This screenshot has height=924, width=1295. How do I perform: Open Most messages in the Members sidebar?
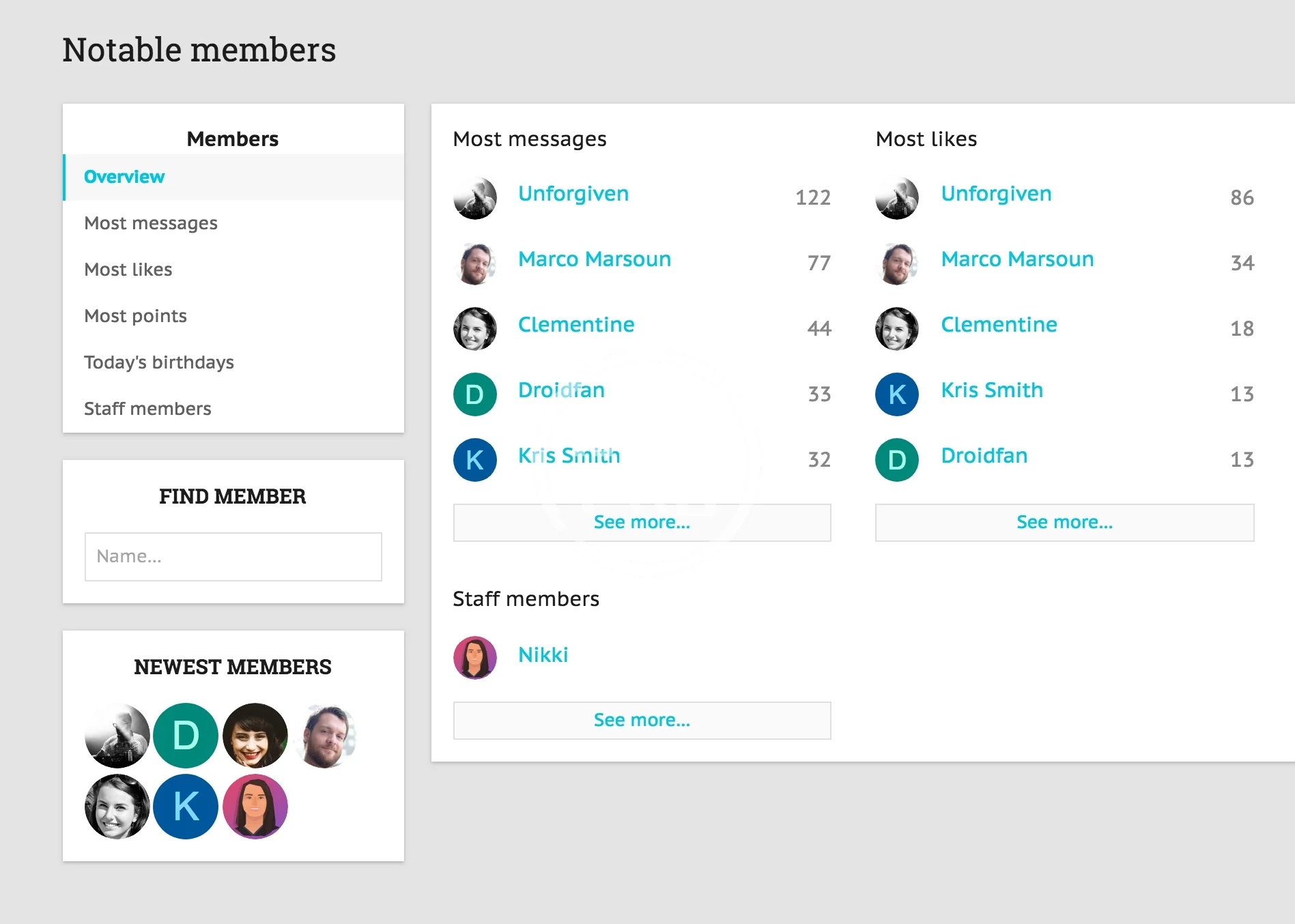pyautogui.click(x=151, y=223)
